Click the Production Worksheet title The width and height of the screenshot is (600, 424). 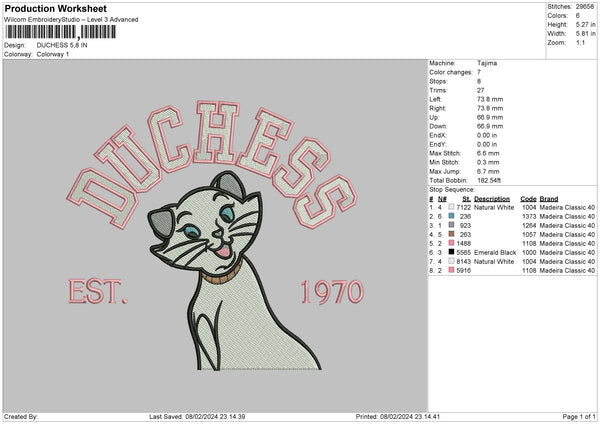48,8
